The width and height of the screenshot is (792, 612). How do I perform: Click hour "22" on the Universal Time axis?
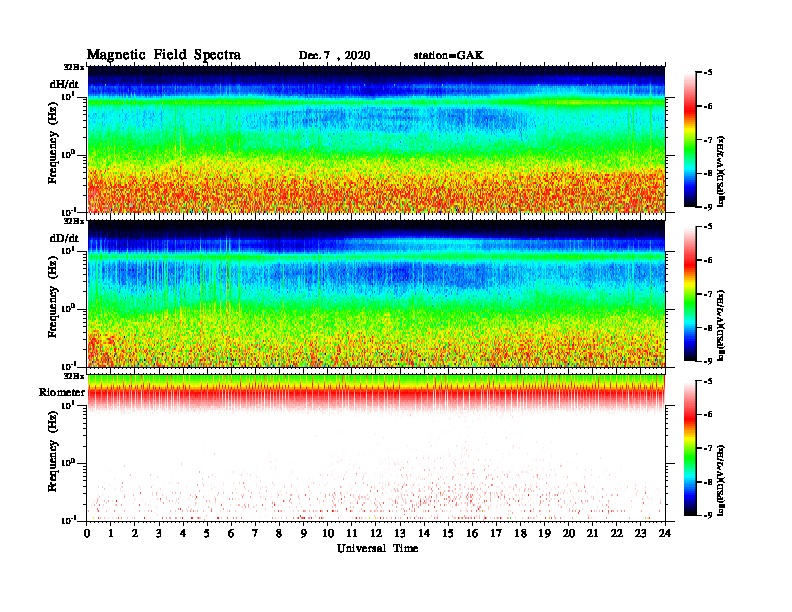[617, 533]
